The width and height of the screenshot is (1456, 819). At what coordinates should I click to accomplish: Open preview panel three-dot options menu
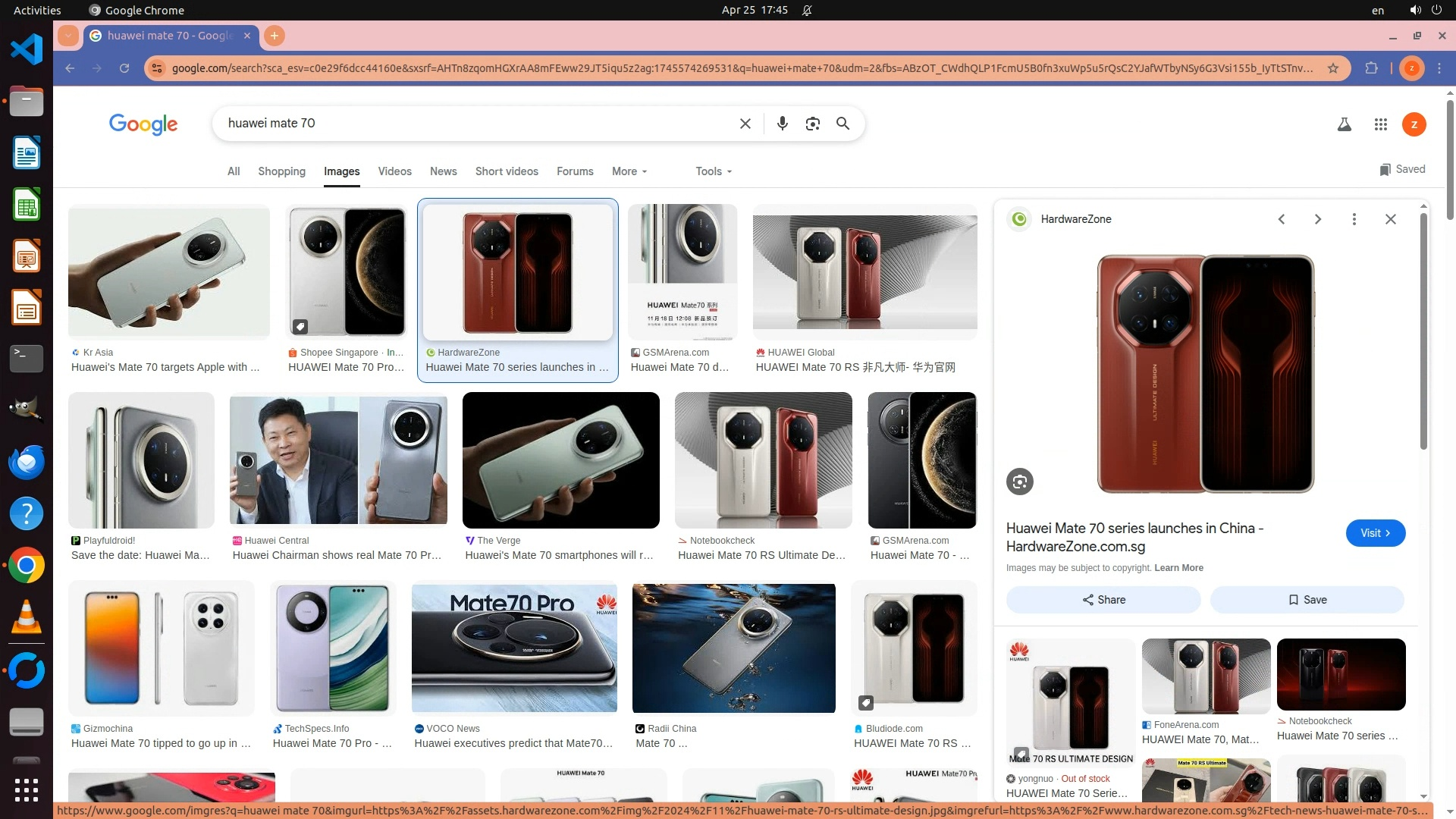point(1354,219)
